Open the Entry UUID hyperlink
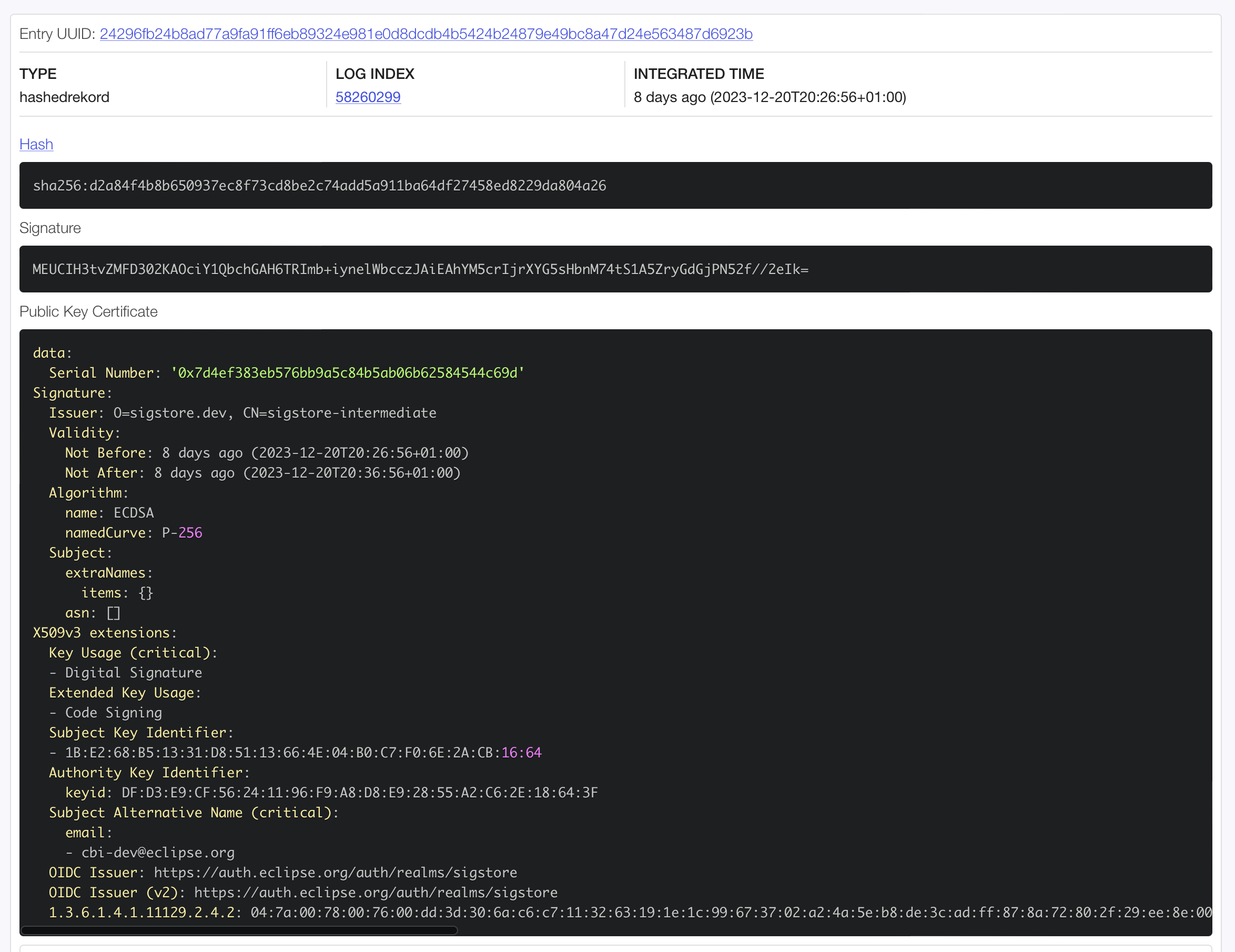 [x=425, y=34]
